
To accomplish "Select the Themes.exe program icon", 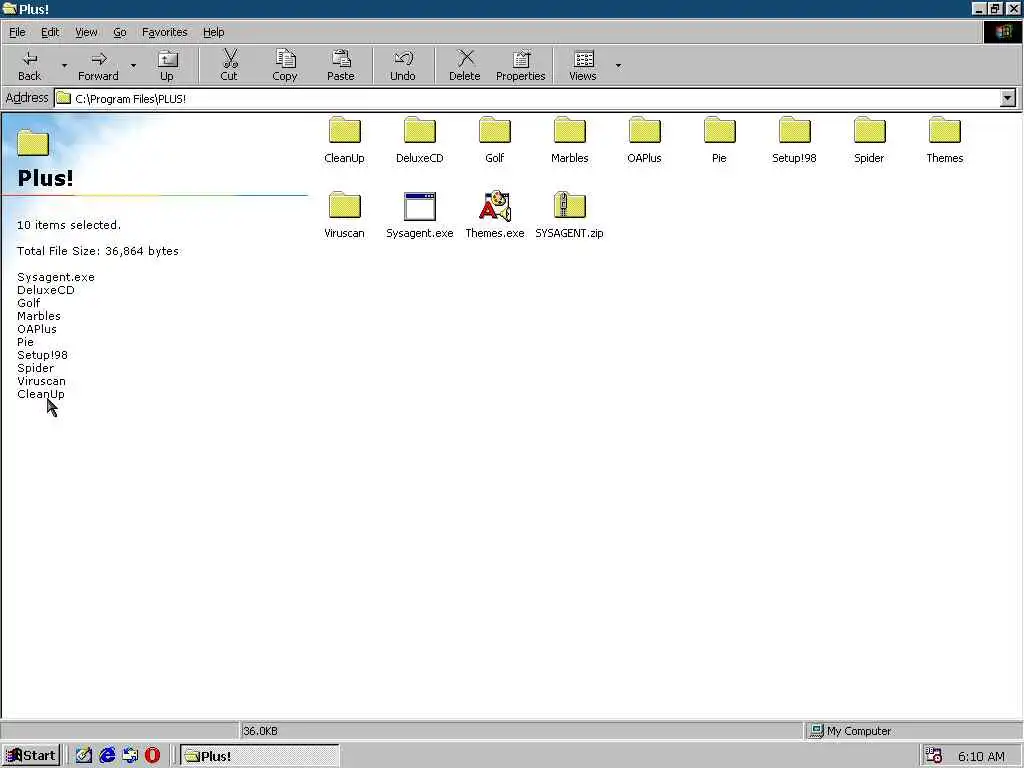I will click(x=495, y=206).
